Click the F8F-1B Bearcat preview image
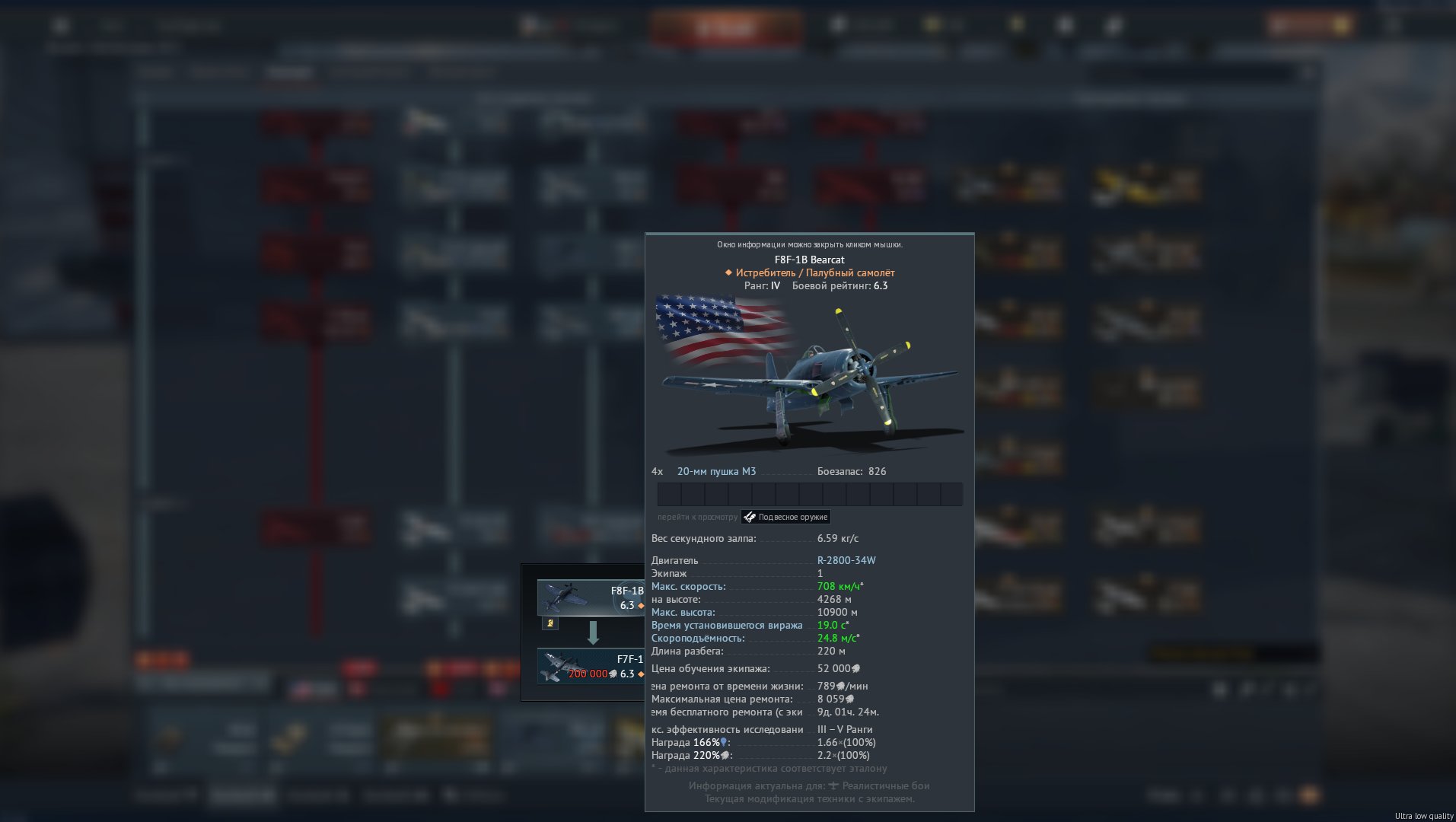Image resolution: width=1456 pixels, height=822 pixels. coord(809,375)
